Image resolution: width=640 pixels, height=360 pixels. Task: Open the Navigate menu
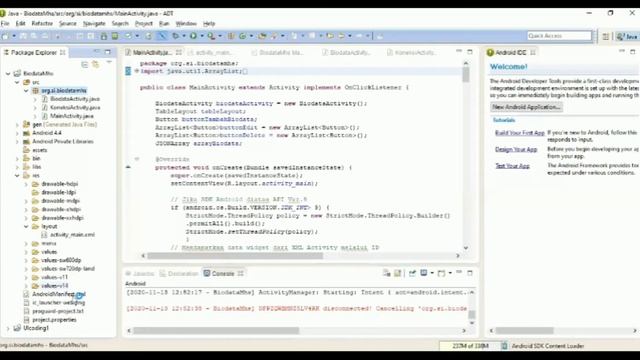(x=94, y=24)
